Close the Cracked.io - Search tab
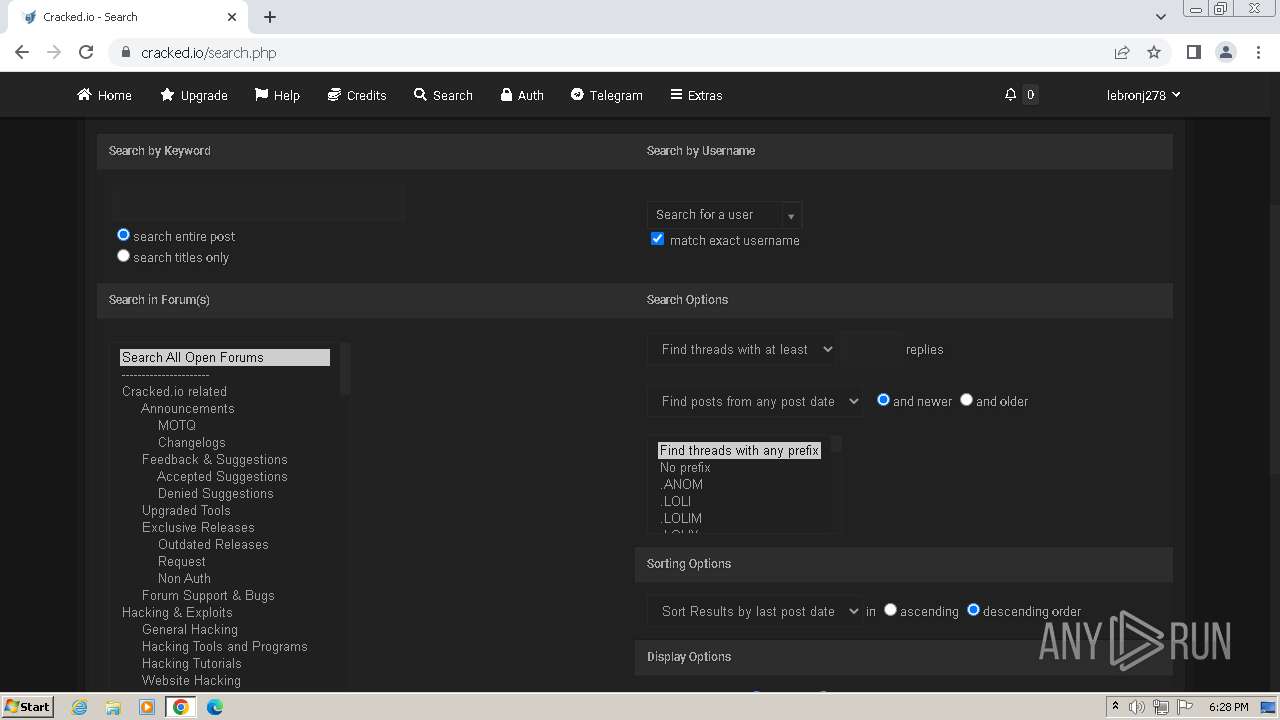This screenshot has height=720, width=1280. click(x=232, y=17)
